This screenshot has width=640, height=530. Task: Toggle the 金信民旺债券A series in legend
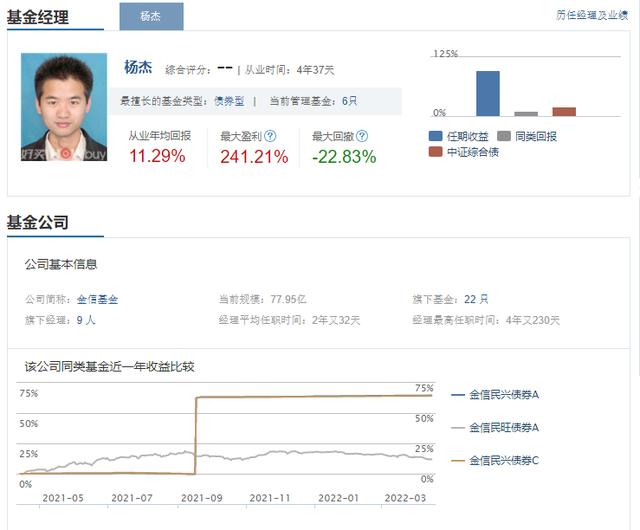pyautogui.click(x=494, y=427)
